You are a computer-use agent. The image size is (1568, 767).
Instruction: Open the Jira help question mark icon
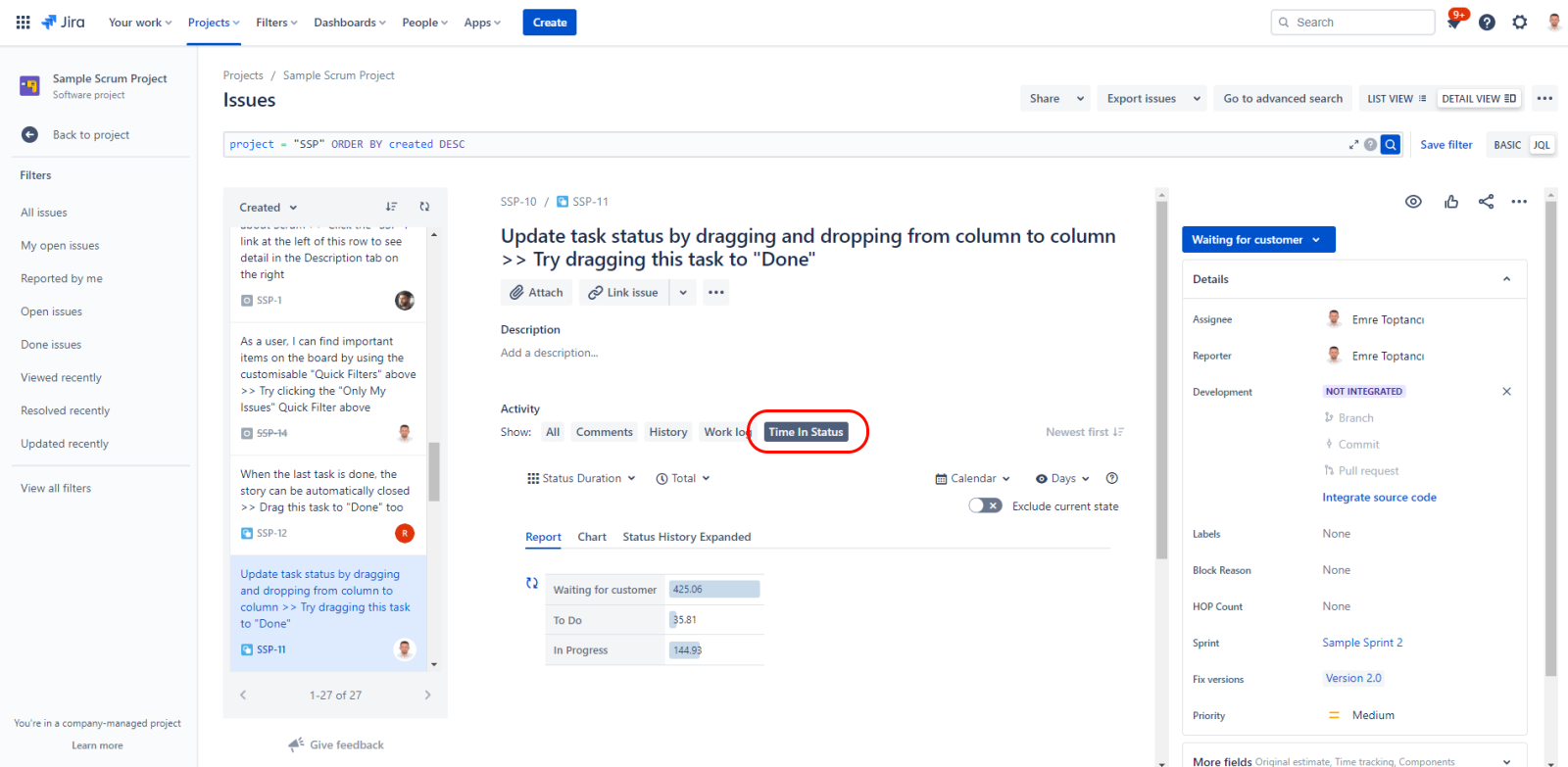pyautogui.click(x=1487, y=23)
